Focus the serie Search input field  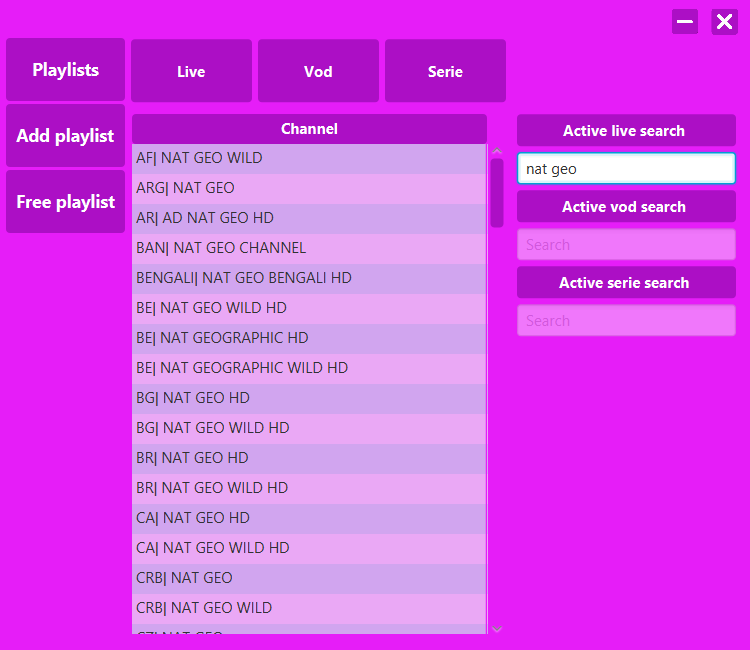(626, 320)
